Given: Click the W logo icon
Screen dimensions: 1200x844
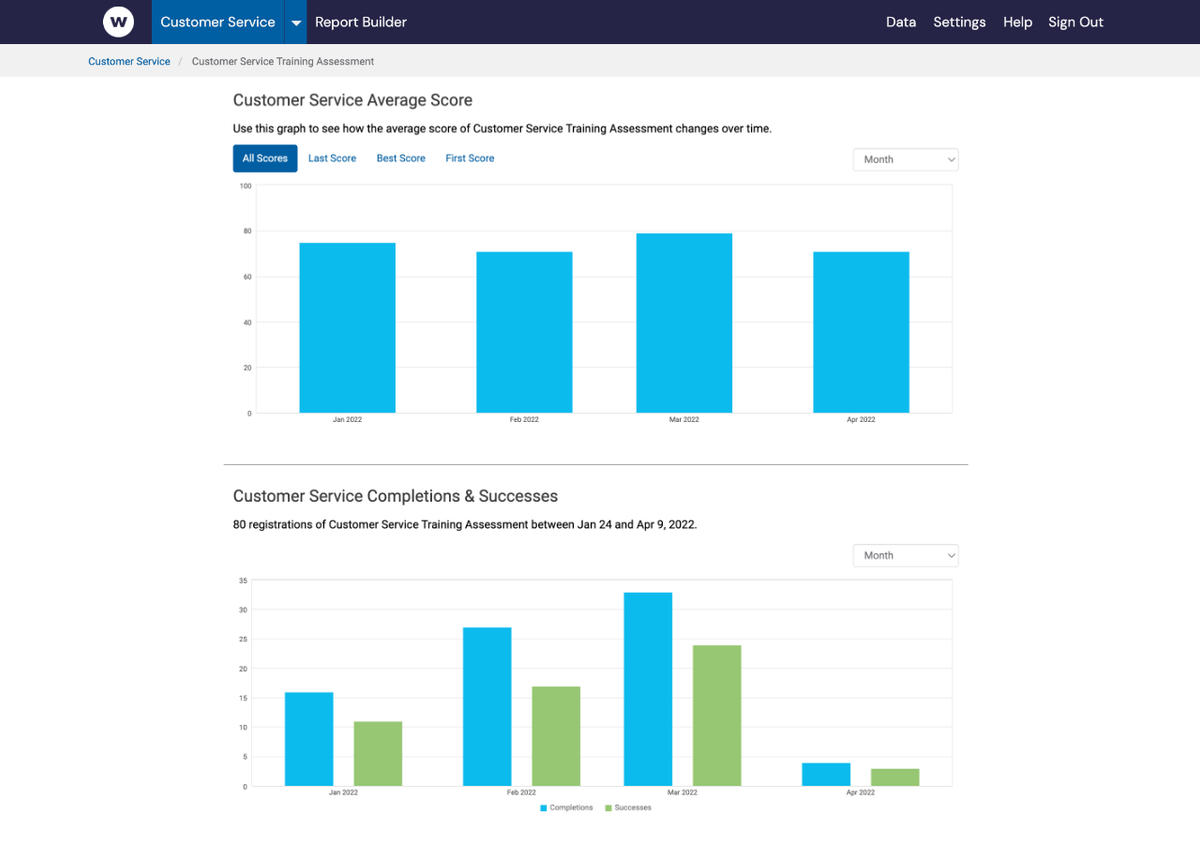Looking at the screenshot, I should click(x=118, y=21).
